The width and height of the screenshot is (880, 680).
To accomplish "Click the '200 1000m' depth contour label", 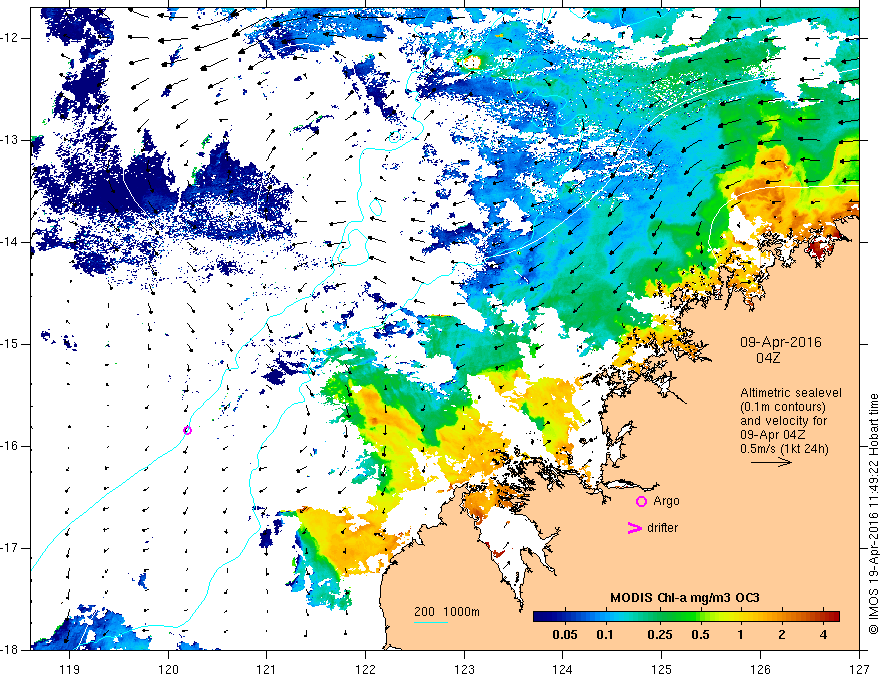I will (x=447, y=612).
